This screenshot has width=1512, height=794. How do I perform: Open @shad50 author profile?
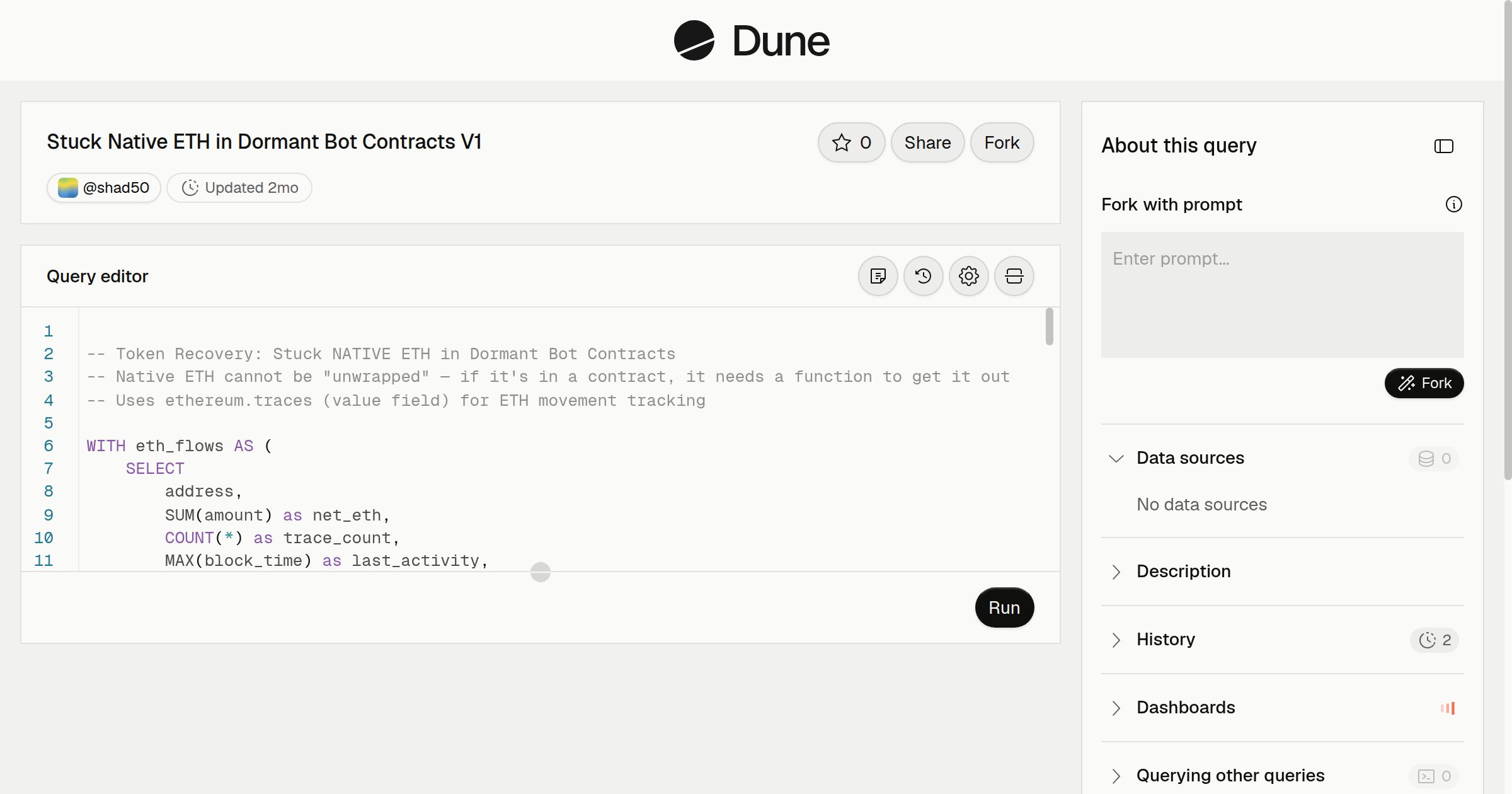(x=104, y=188)
